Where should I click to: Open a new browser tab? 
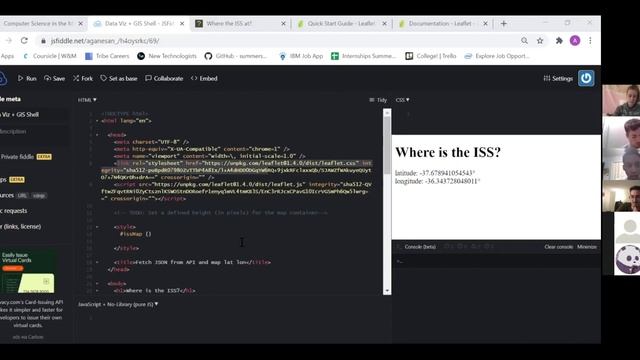pos(504,24)
